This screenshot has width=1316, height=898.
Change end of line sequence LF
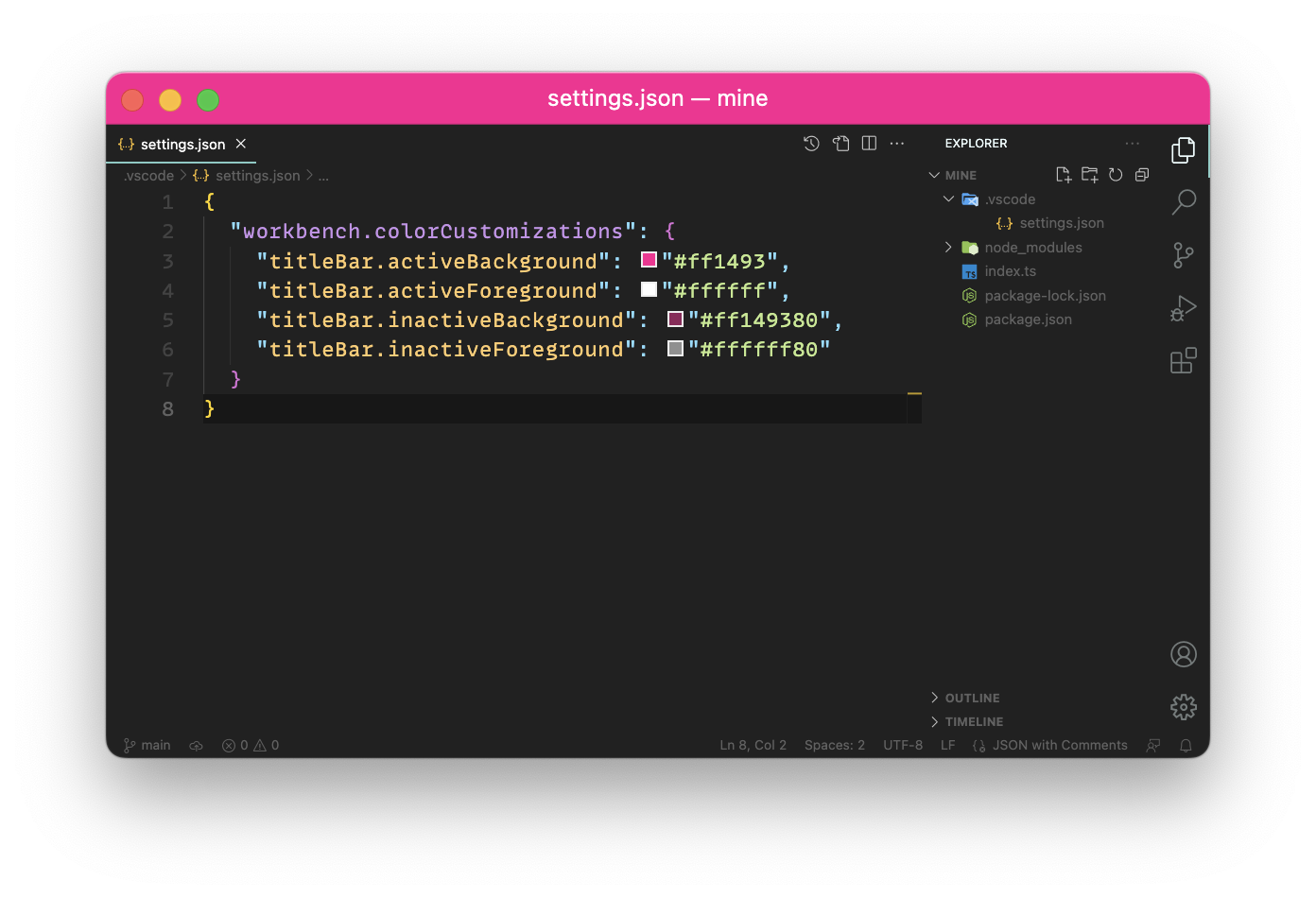point(947,745)
